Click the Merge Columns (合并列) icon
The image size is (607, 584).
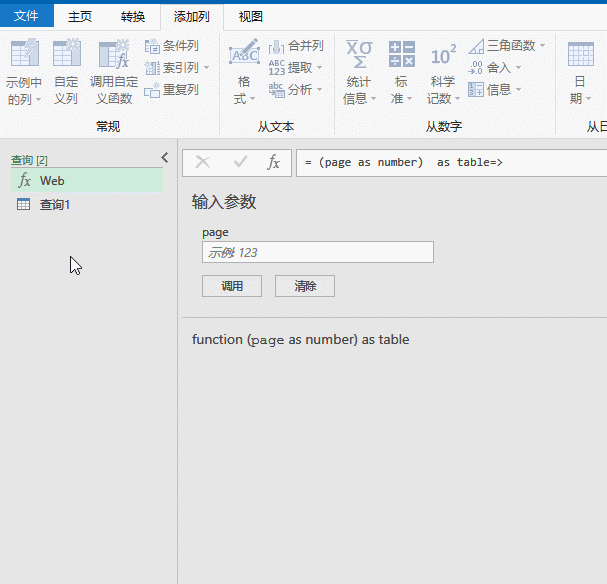coord(276,46)
